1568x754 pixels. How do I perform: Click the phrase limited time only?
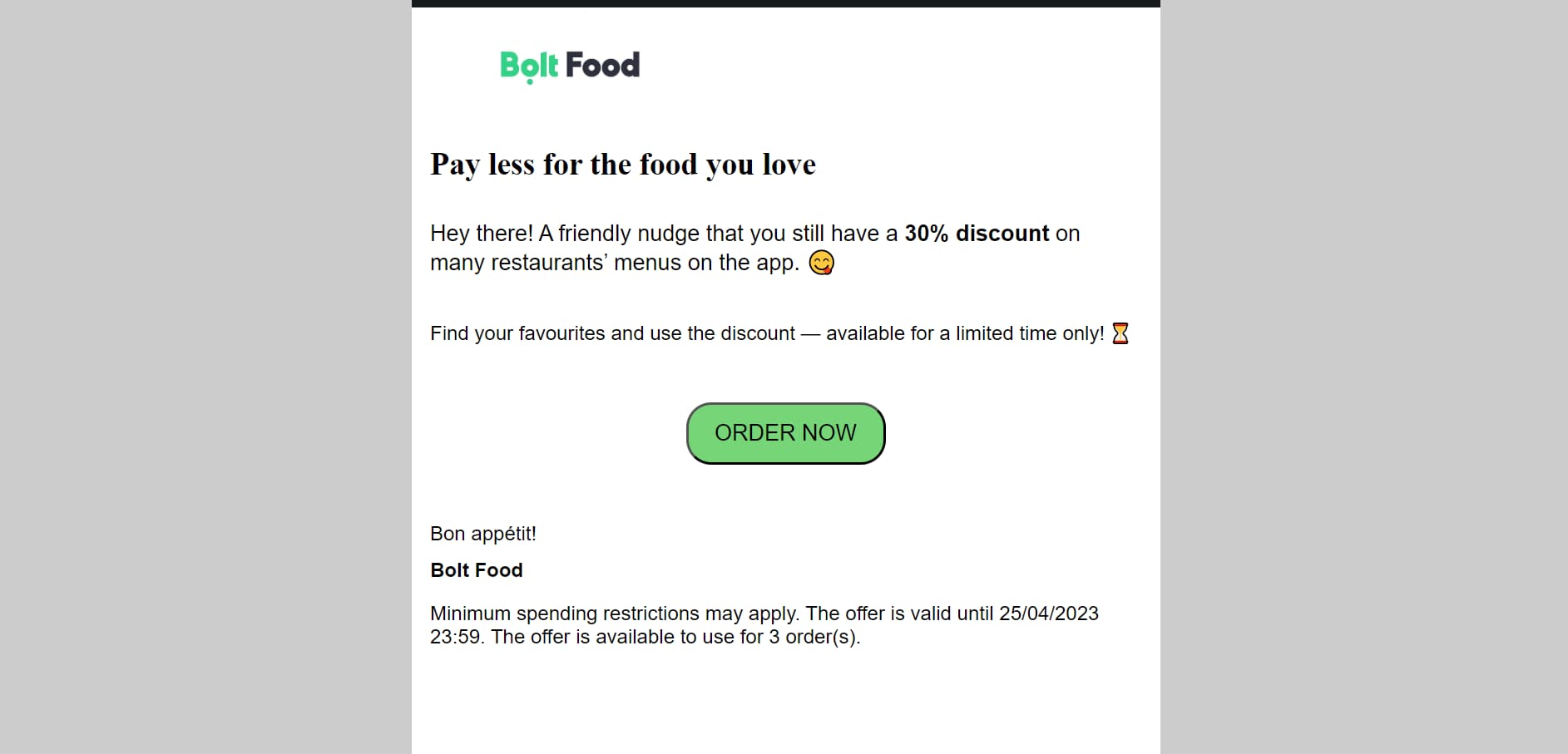[1030, 333]
